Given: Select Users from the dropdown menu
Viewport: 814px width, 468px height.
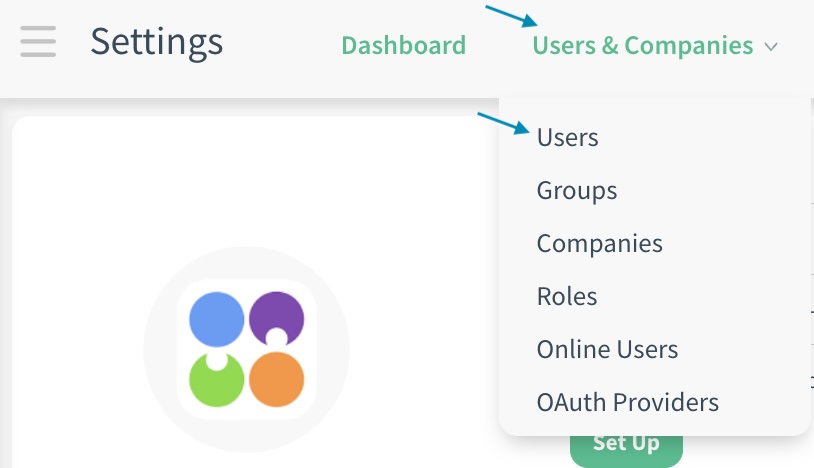Looking at the screenshot, I should (567, 137).
